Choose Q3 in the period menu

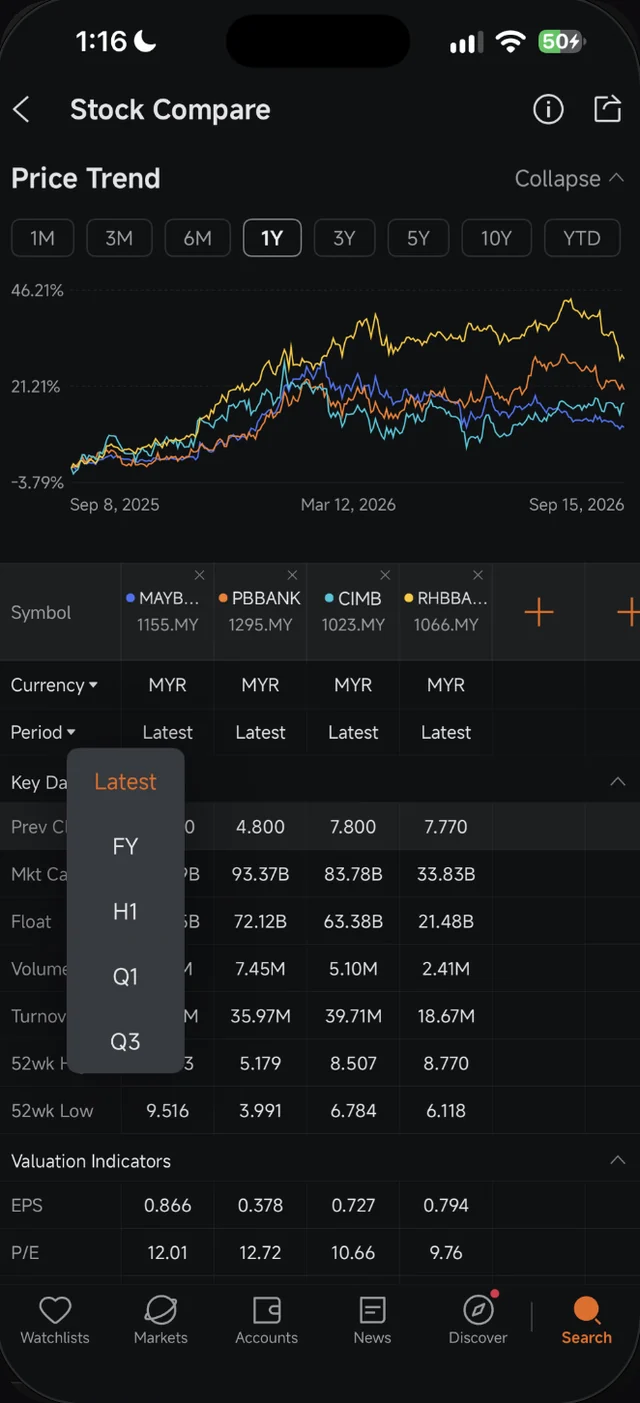click(126, 1042)
